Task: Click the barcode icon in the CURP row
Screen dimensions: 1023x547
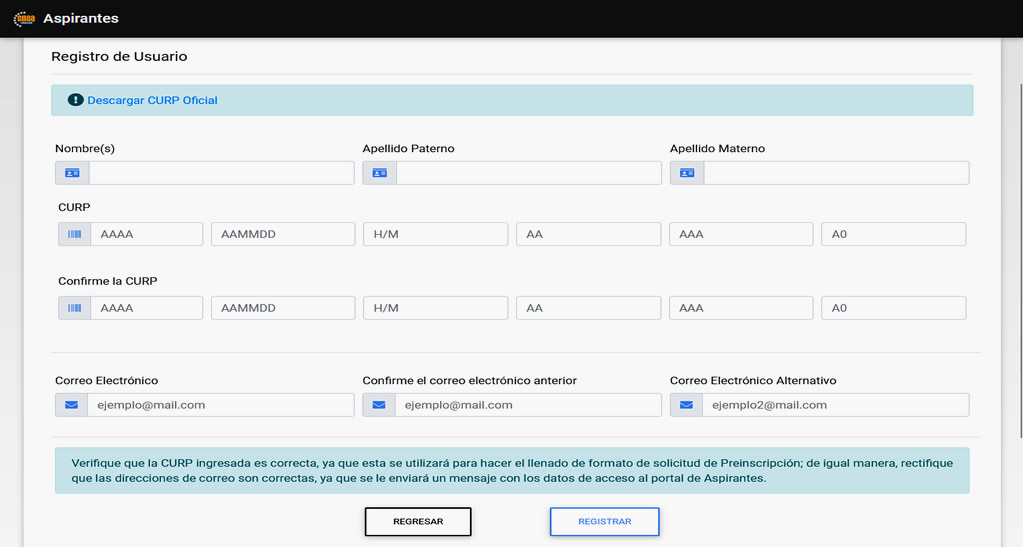Action: (x=74, y=234)
